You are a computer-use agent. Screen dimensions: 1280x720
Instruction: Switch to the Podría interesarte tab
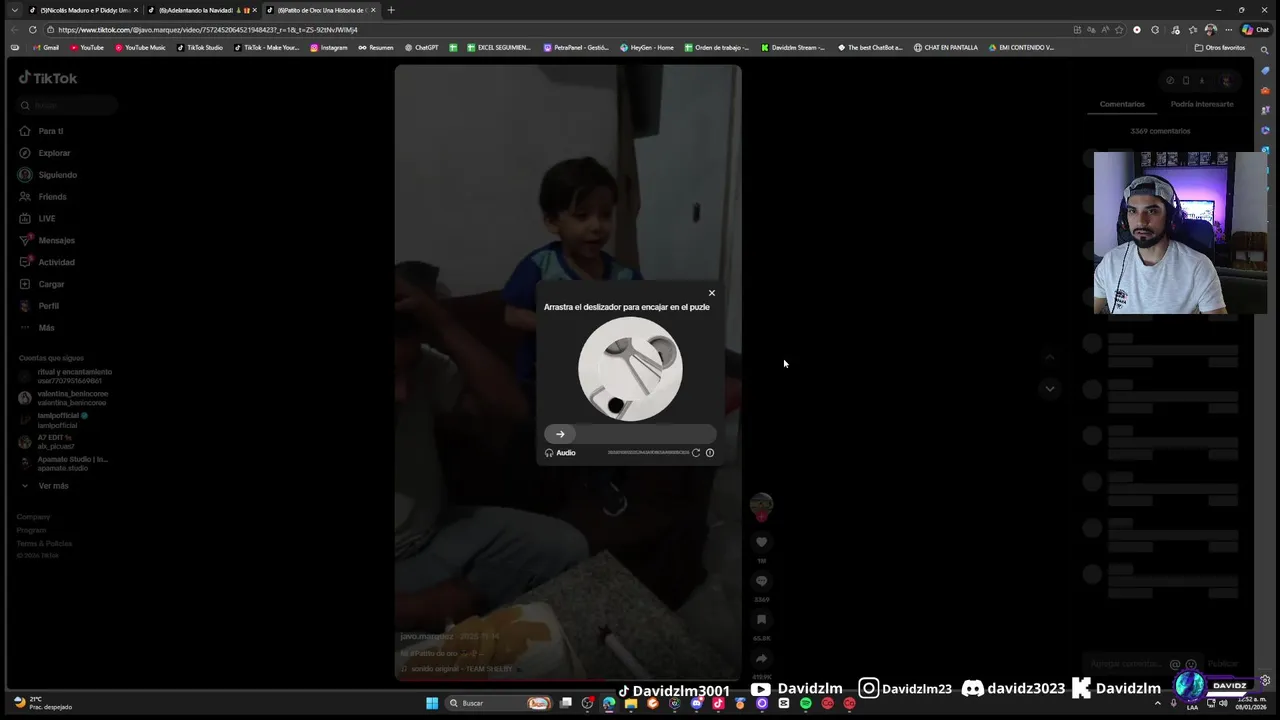[x=1202, y=104]
